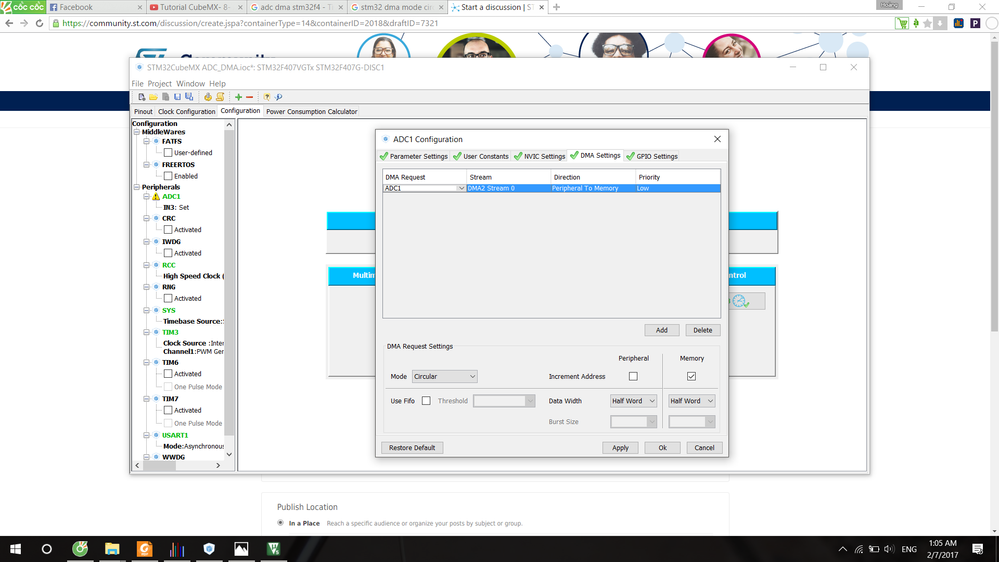The image size is (999, 562).
Task: Click the update check icon in toolbar
Action: [x=278, y=97]
